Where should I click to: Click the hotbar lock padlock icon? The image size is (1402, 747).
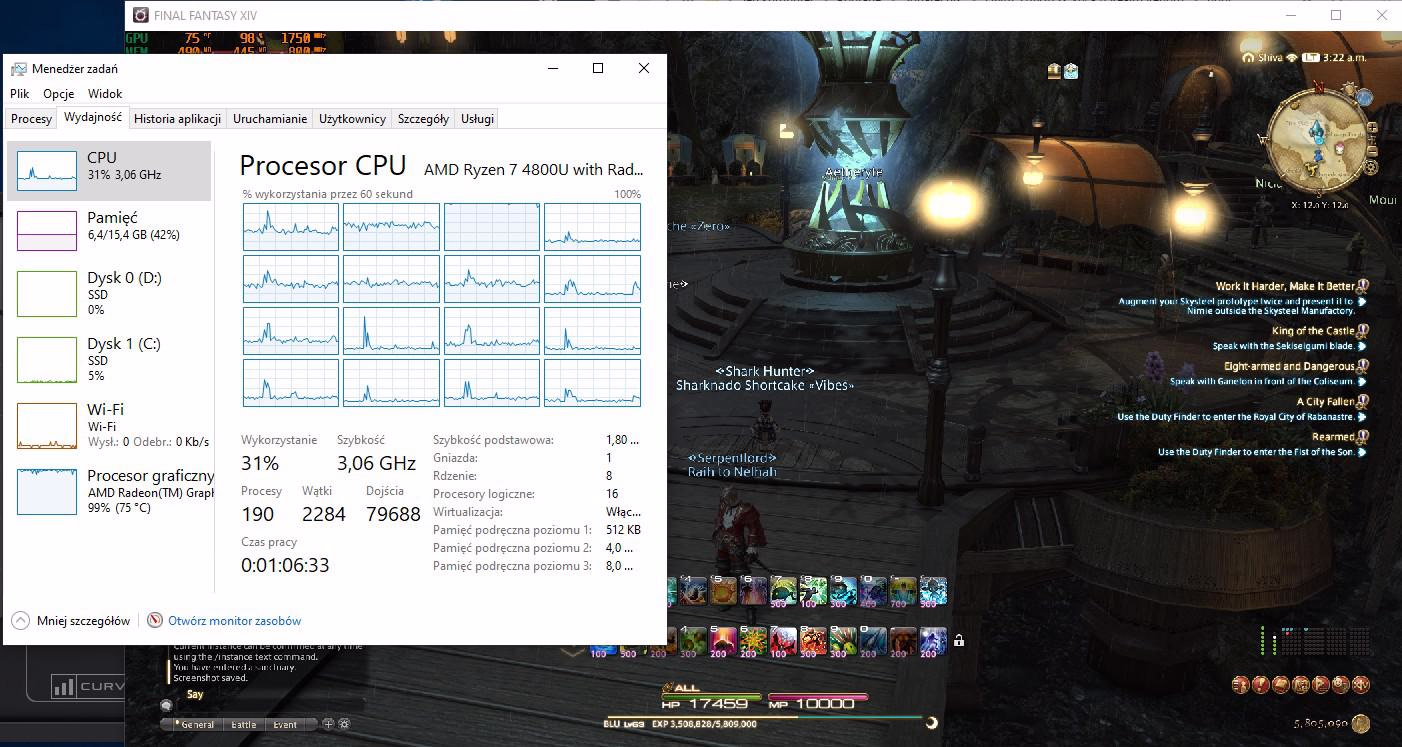click(x=959, y=640)
